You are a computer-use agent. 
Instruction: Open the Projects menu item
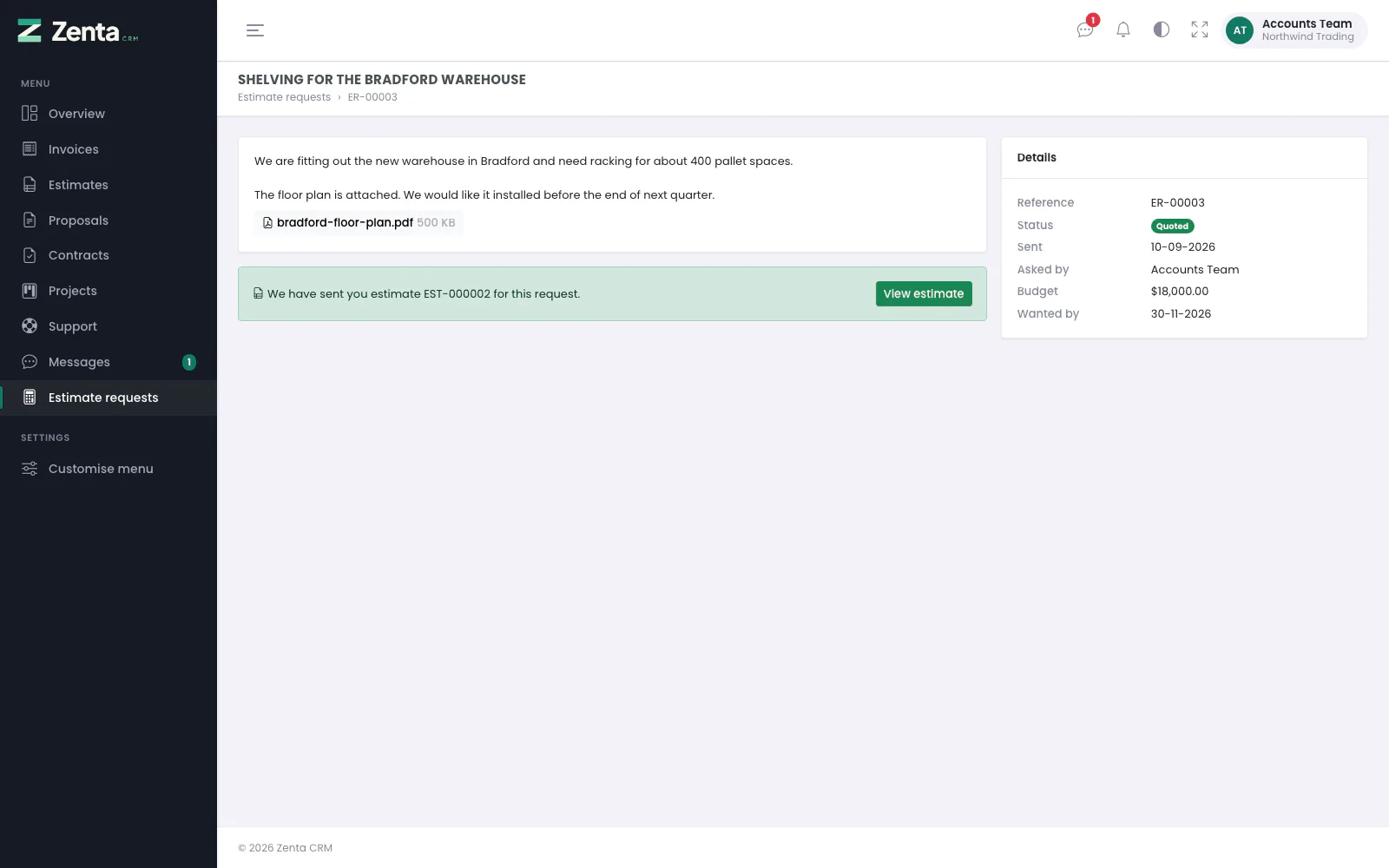pos(109,291)
